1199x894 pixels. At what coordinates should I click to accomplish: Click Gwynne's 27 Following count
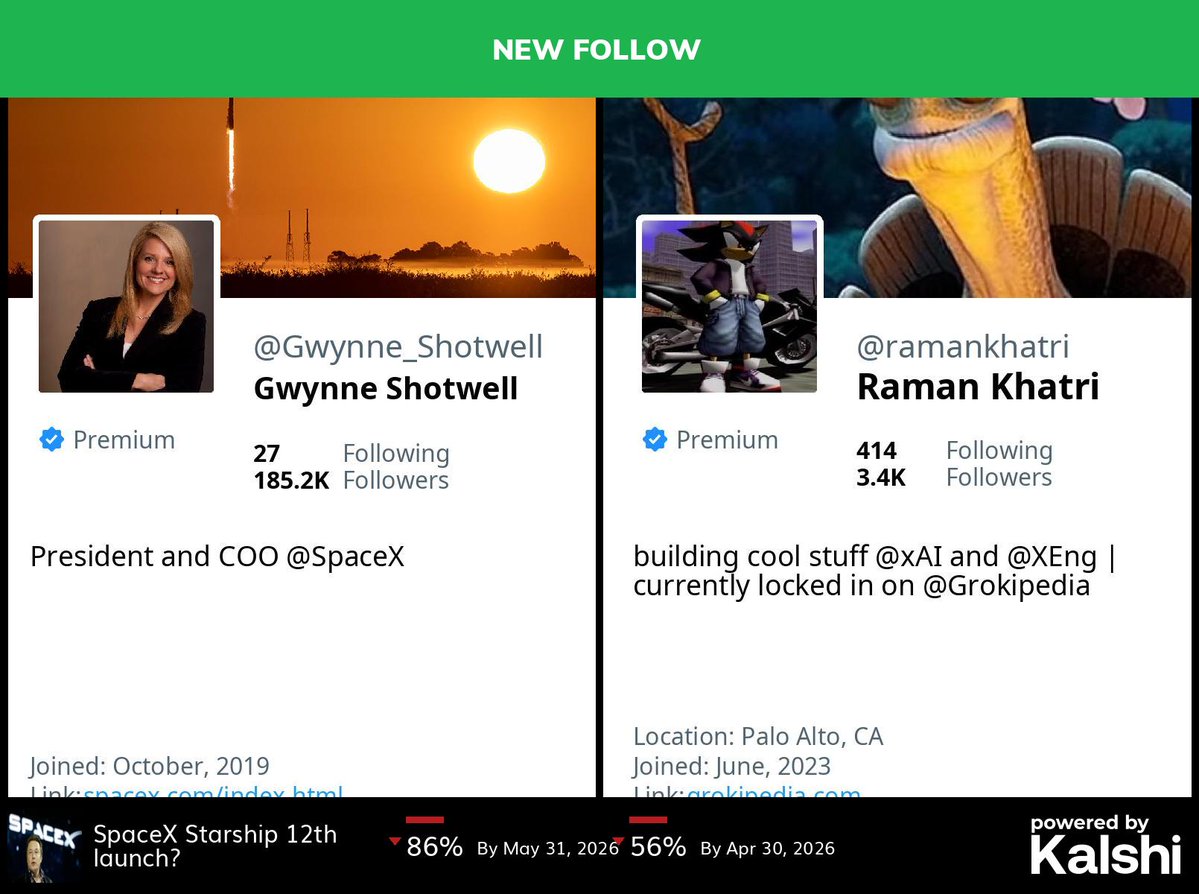click(351, 454)
